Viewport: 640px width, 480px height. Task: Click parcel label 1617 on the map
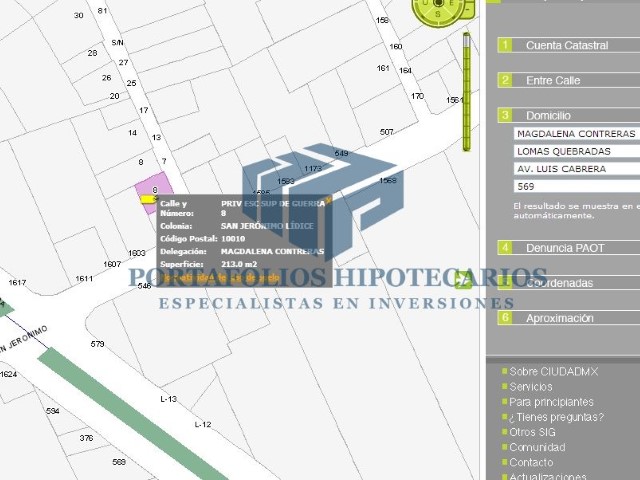pyautogui.click(x=17, y=282)
